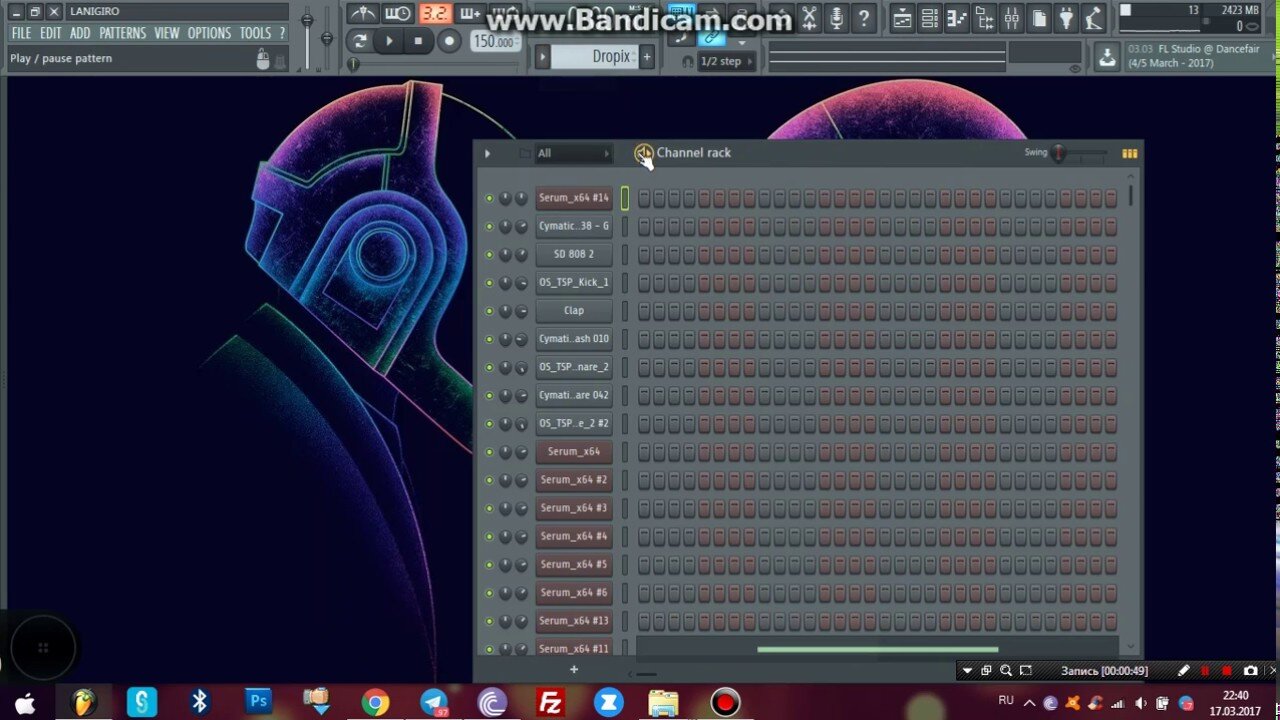
Task: Click the Channel rack speaker icon
Action: tap(643, 153)
